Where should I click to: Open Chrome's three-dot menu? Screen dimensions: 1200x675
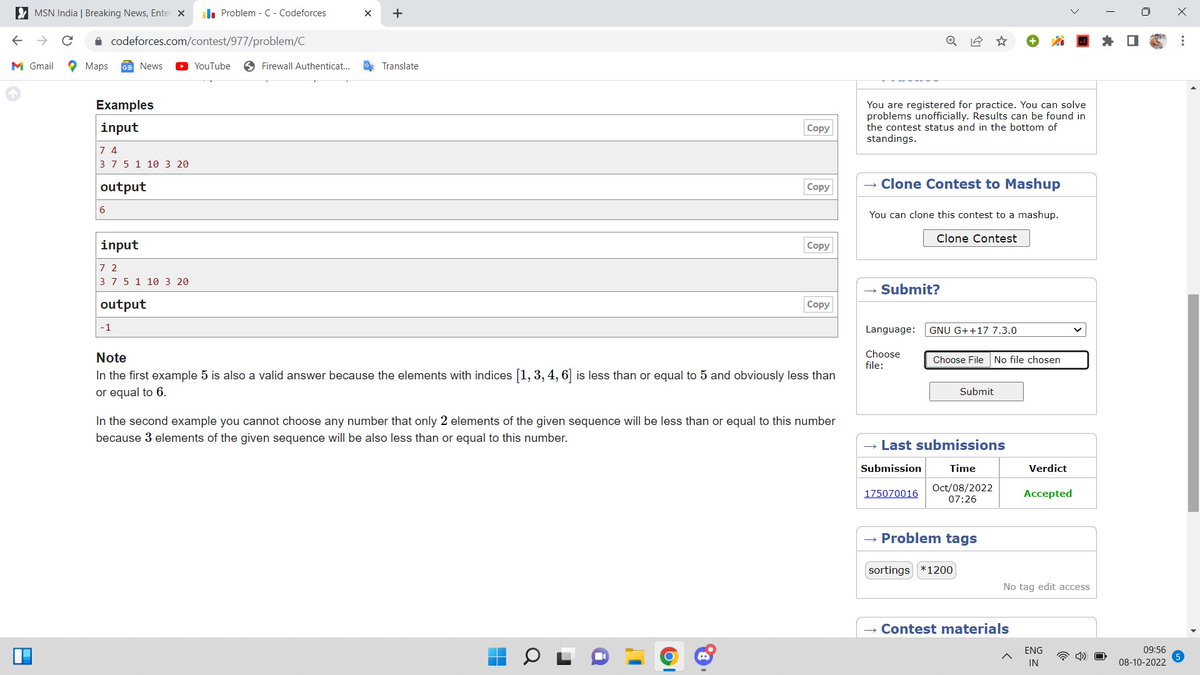(1183, 41)
